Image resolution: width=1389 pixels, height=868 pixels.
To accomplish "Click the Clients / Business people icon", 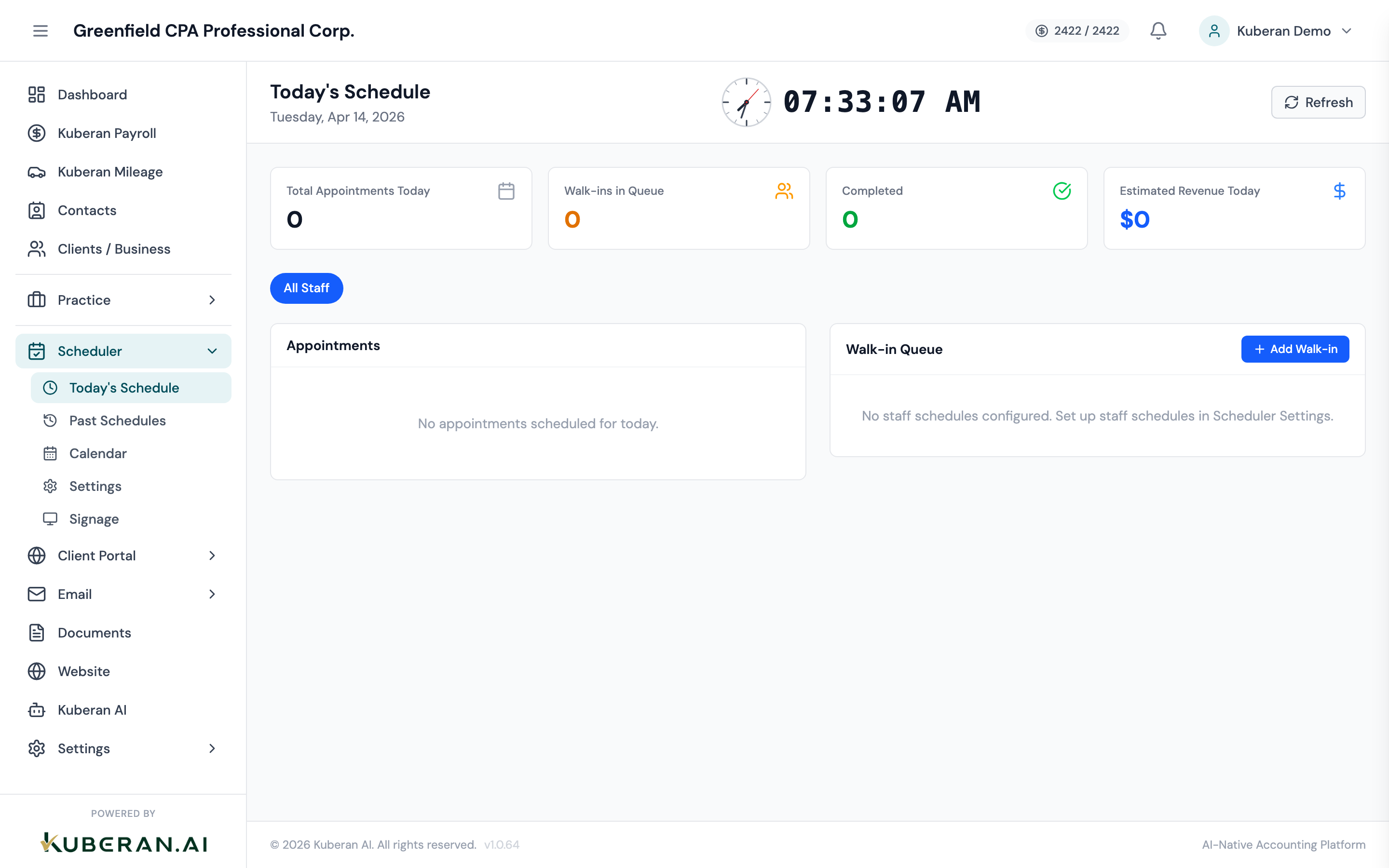I will coord(37,248).
